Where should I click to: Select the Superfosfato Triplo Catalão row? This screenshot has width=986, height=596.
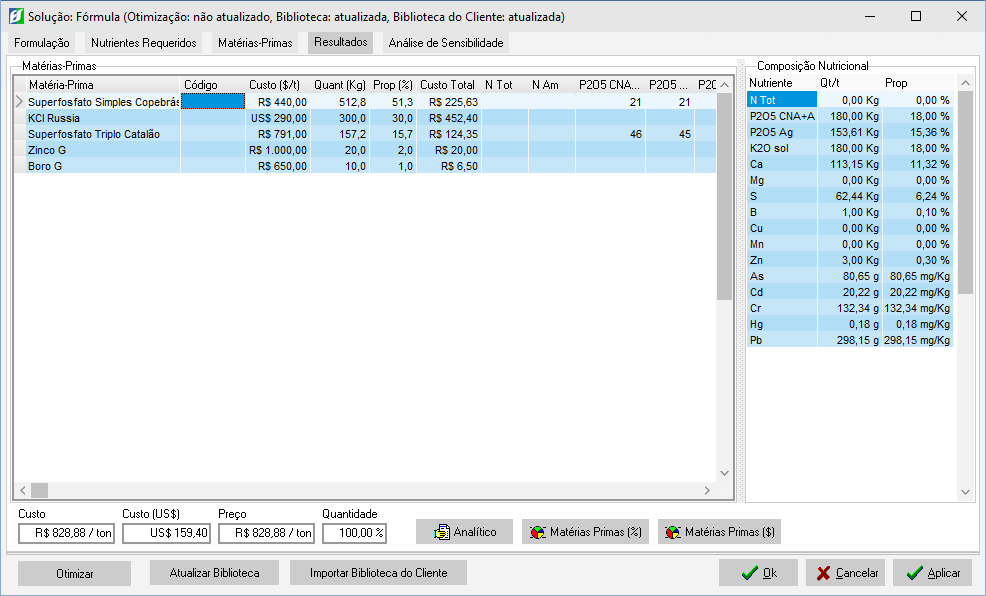(x=365, y=134)
